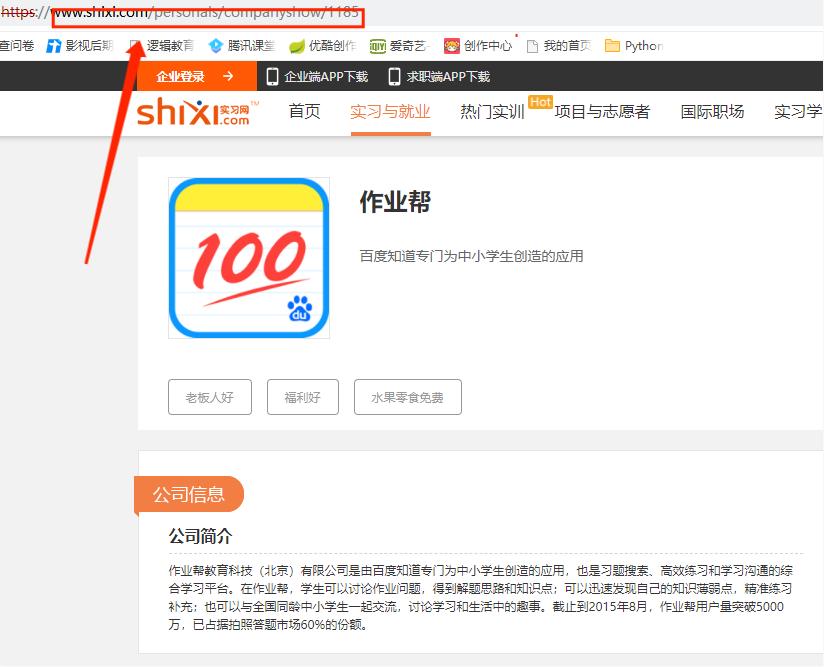Screen dimensions: 824x667
Task: Select the 老板人好 company tag
Action: [209, 397]
